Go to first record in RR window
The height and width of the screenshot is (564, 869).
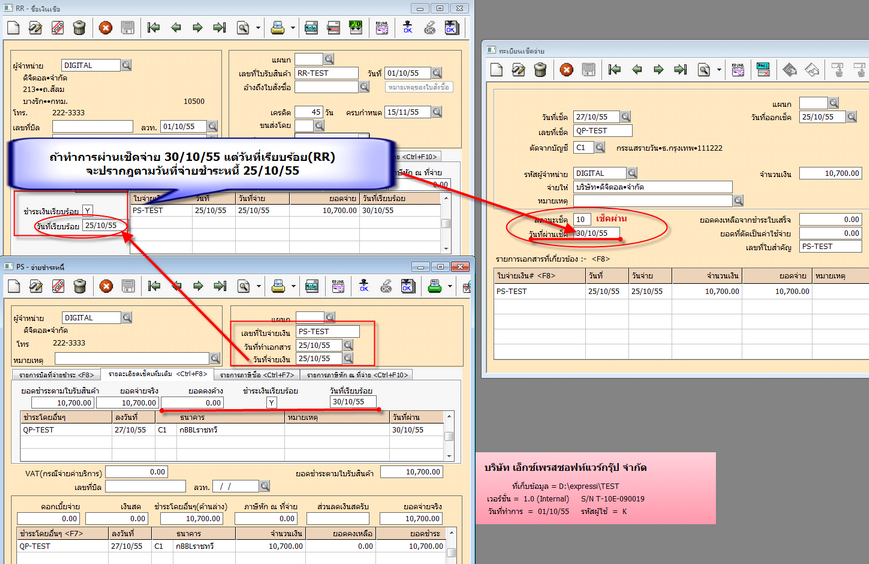[153, 29]
